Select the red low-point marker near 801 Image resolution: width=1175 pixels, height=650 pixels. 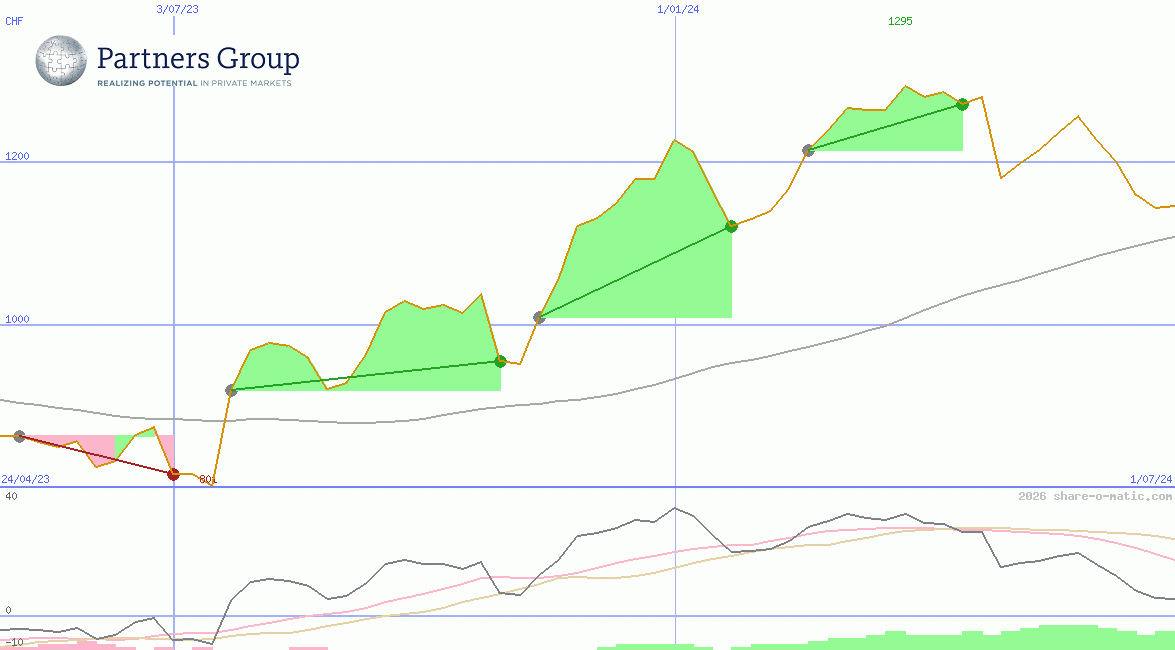[173, 475]
